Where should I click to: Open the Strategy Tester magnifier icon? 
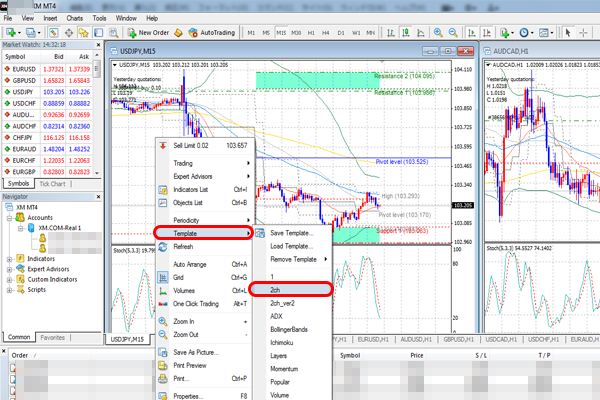tap(114, 33)
